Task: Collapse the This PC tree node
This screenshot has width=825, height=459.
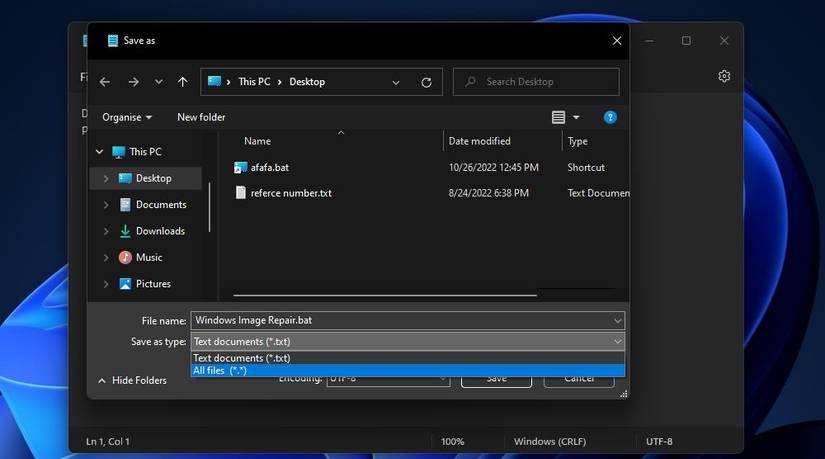Action: point(99,152)
